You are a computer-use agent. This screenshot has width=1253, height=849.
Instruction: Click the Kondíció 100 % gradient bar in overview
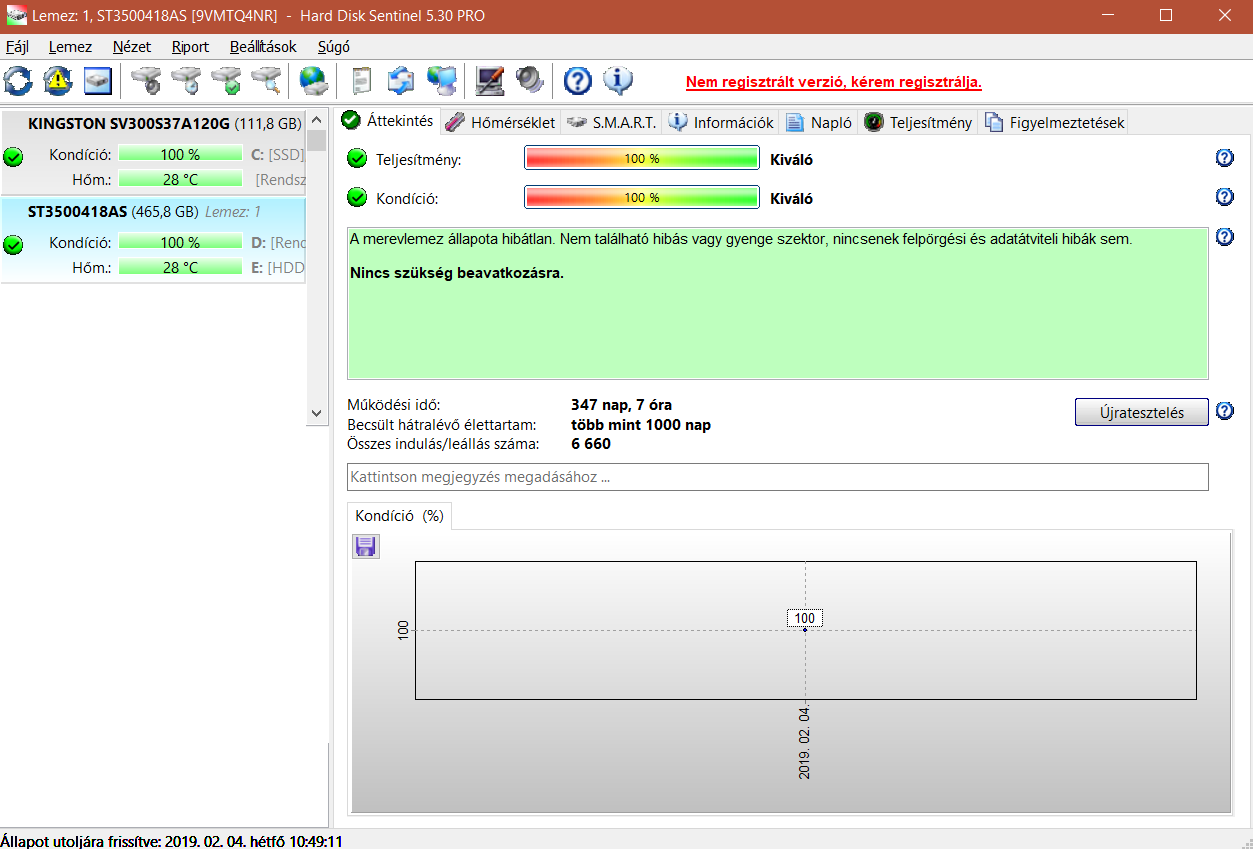[642, 197]
